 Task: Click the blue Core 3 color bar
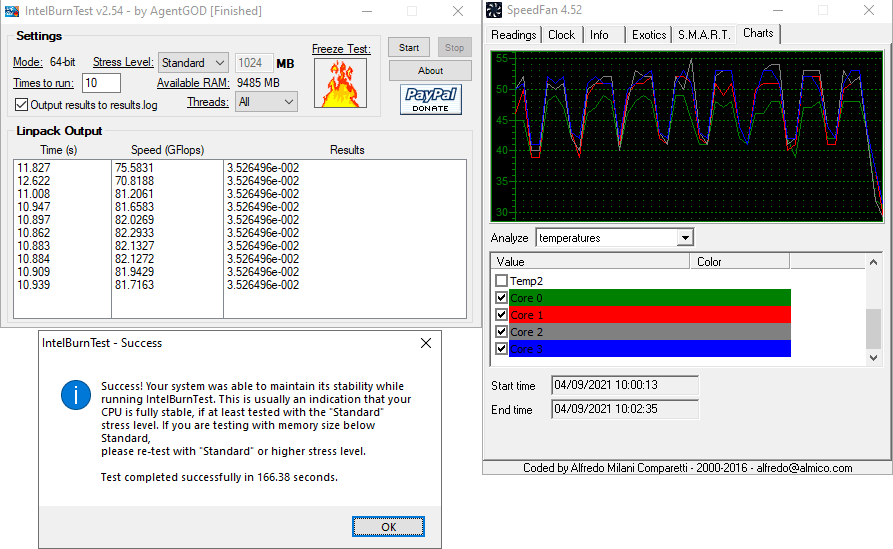[650, 349]
